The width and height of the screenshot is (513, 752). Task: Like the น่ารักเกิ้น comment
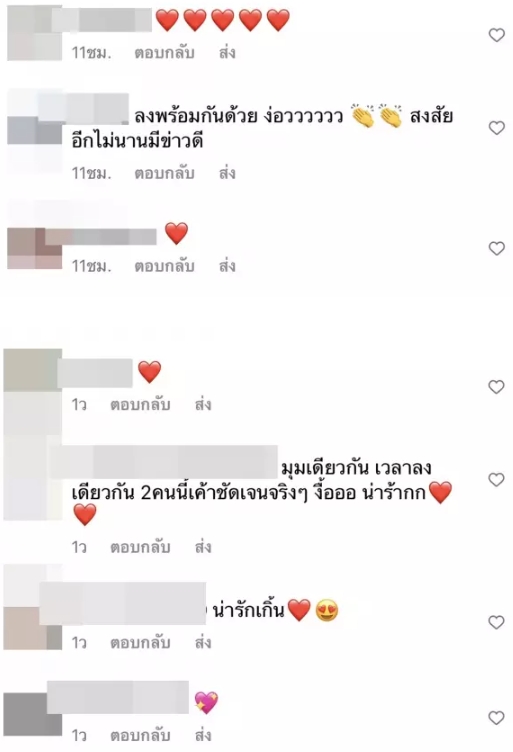(x=496, y=622)
